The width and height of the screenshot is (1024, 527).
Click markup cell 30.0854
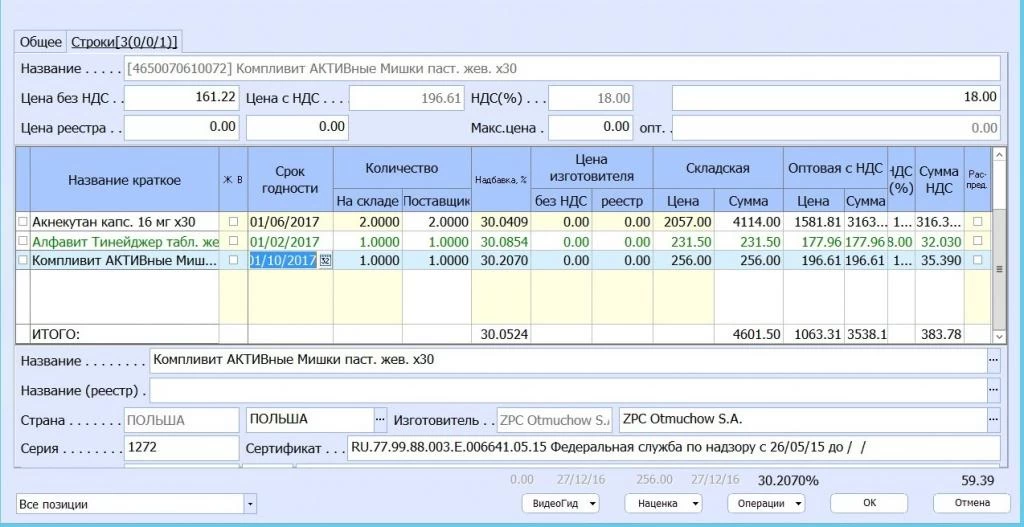501,242
